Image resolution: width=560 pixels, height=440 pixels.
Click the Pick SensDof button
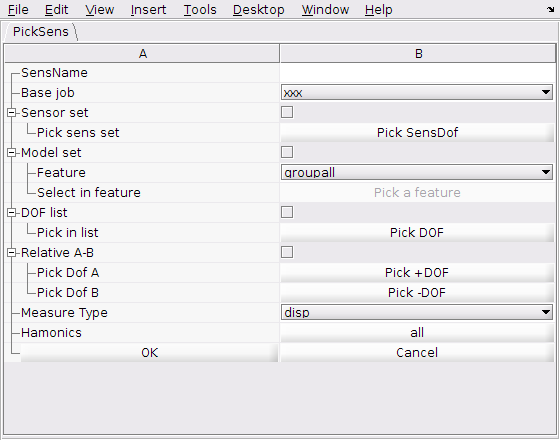pyautogui.click(x=417, y=132)
